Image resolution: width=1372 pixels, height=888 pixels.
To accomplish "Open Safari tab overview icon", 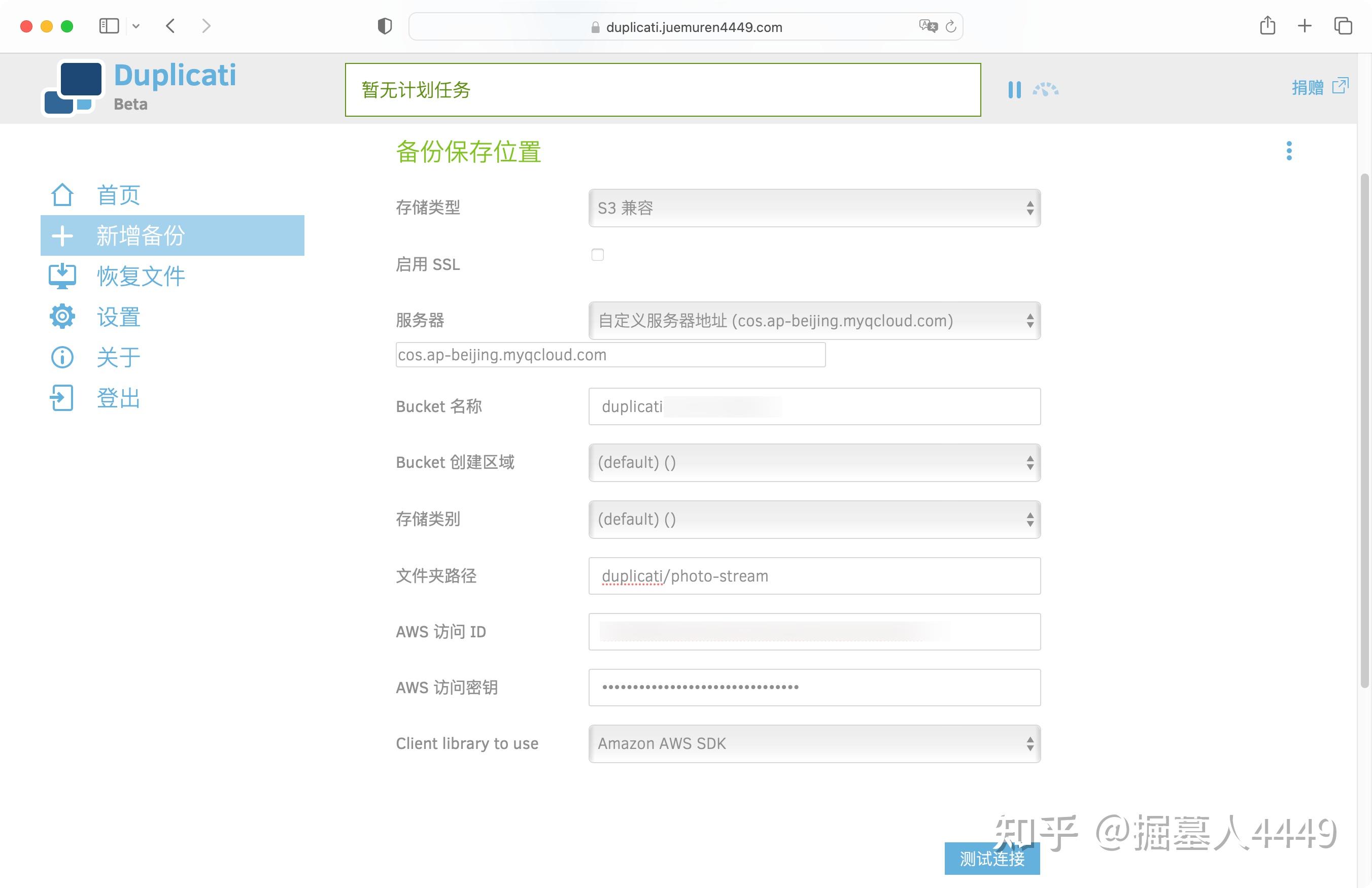I will pos(1343,26).
